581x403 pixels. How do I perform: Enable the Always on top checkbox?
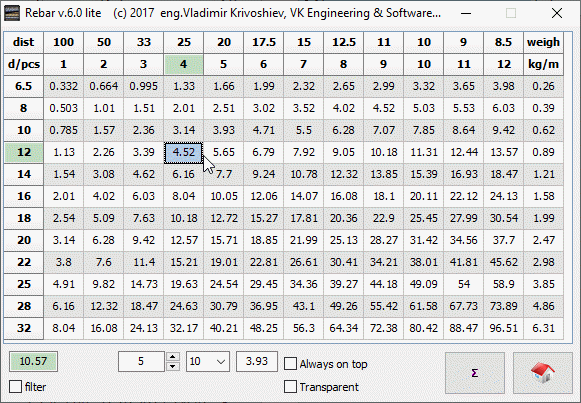(x=290, y=364)
